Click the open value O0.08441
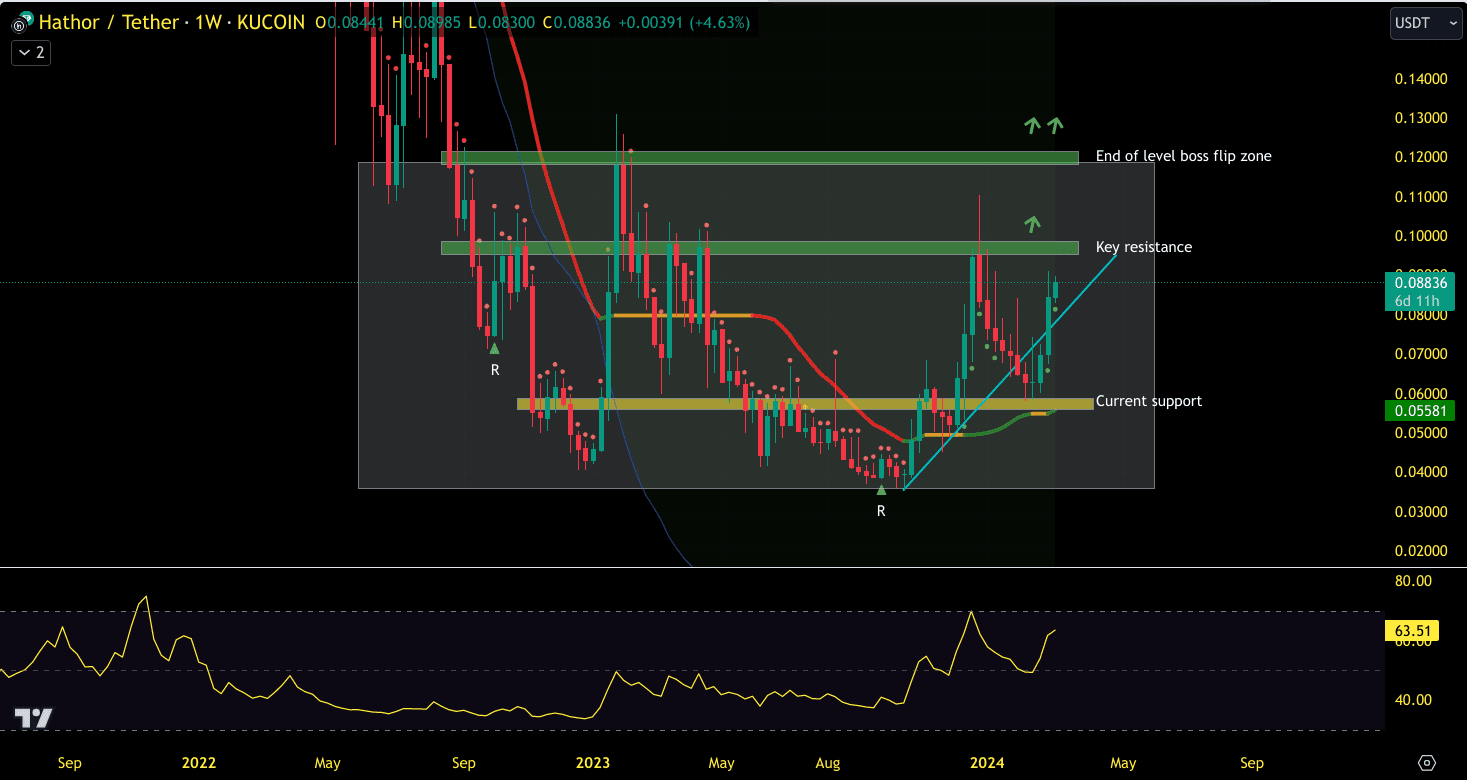The width and height of the screenshot is (1467, 782). (x=350, y=22)
